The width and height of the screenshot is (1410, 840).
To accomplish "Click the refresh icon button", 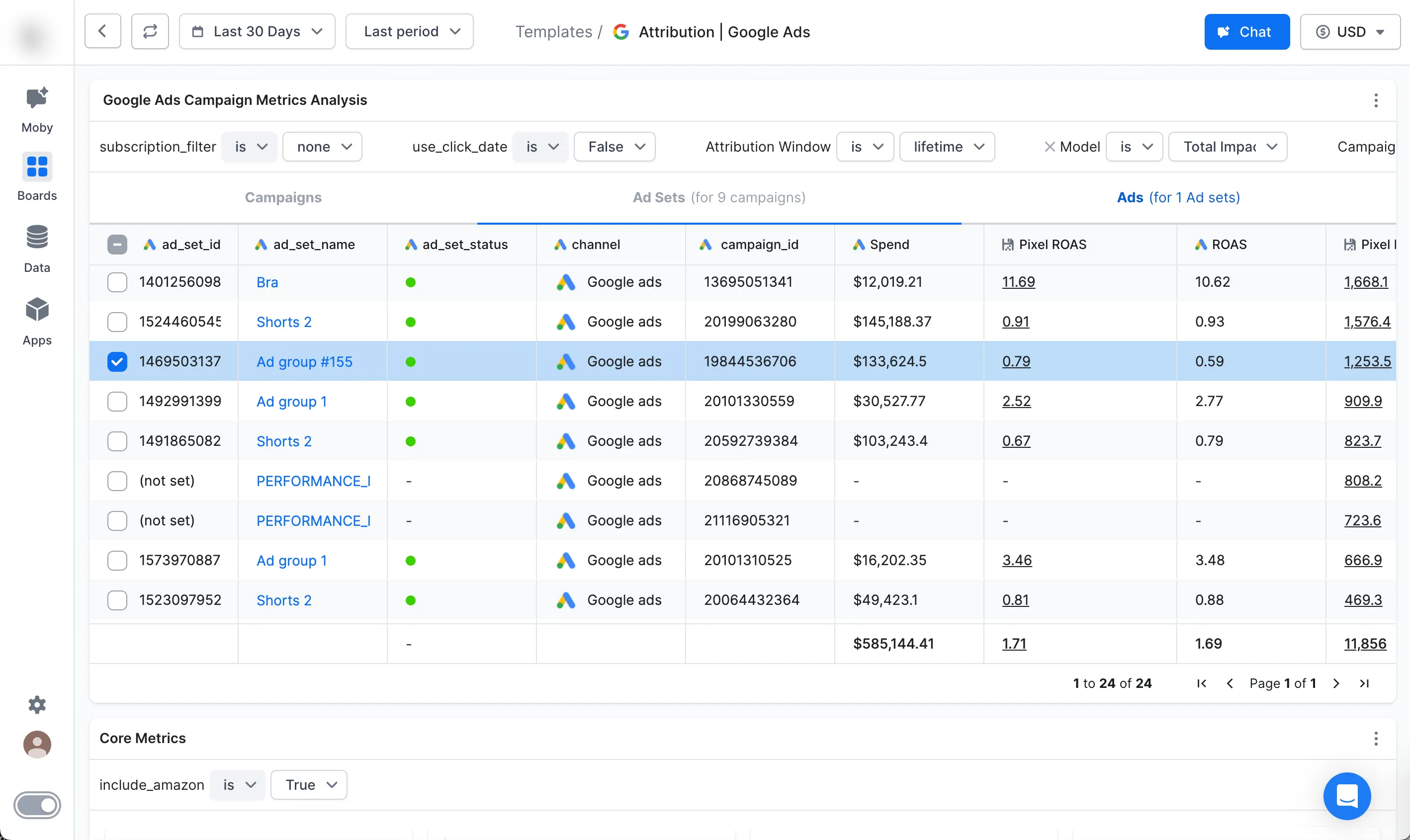I will pyautogui.click(x=150, y=32).
